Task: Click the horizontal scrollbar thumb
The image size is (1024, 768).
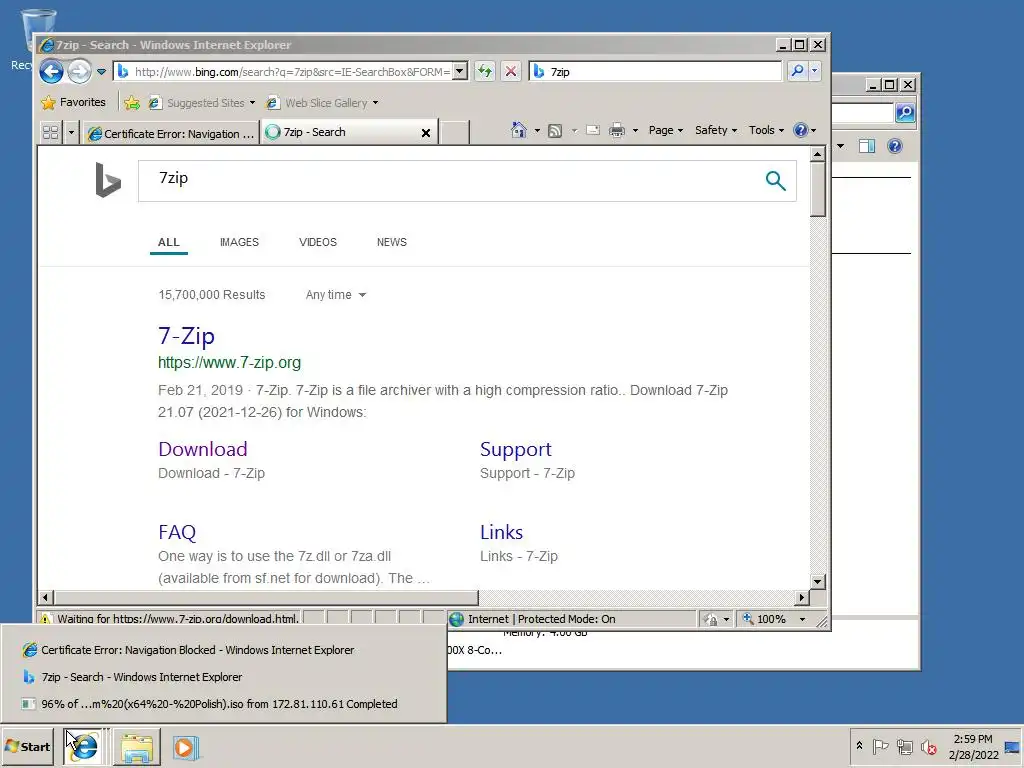Action: [266, 597]
